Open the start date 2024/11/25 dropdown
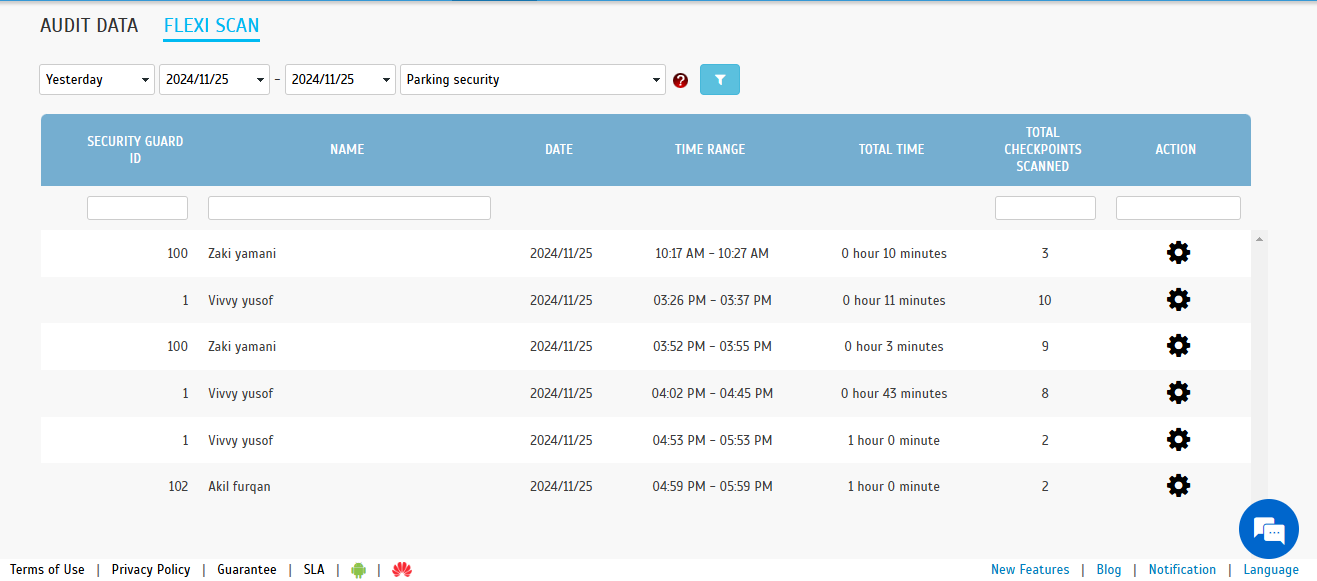 pyautogui.click(x=214, y=80)
